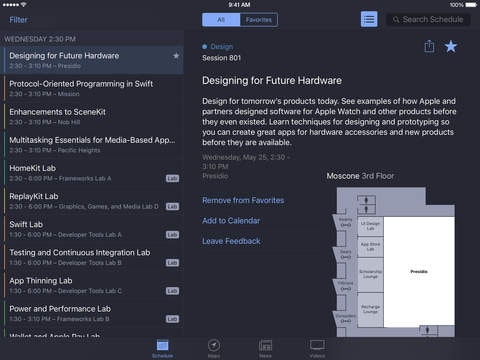
Task: Toggle the list view icon
Action: (369, 19)
